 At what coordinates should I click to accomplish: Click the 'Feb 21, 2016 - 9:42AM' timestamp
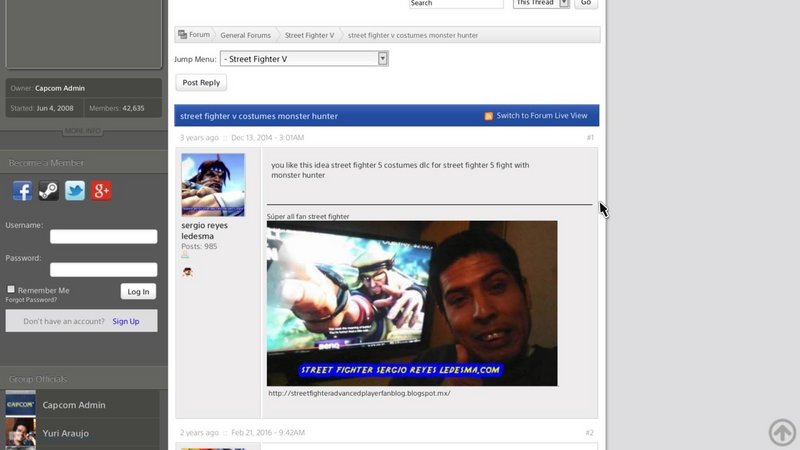point(268,433)
